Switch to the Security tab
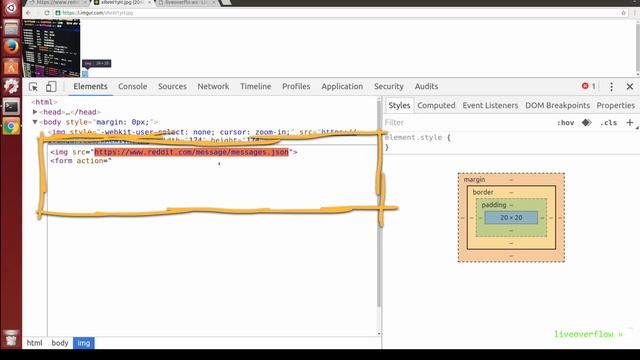Viewport: 640px width, 360px height. tap(389, 87)
